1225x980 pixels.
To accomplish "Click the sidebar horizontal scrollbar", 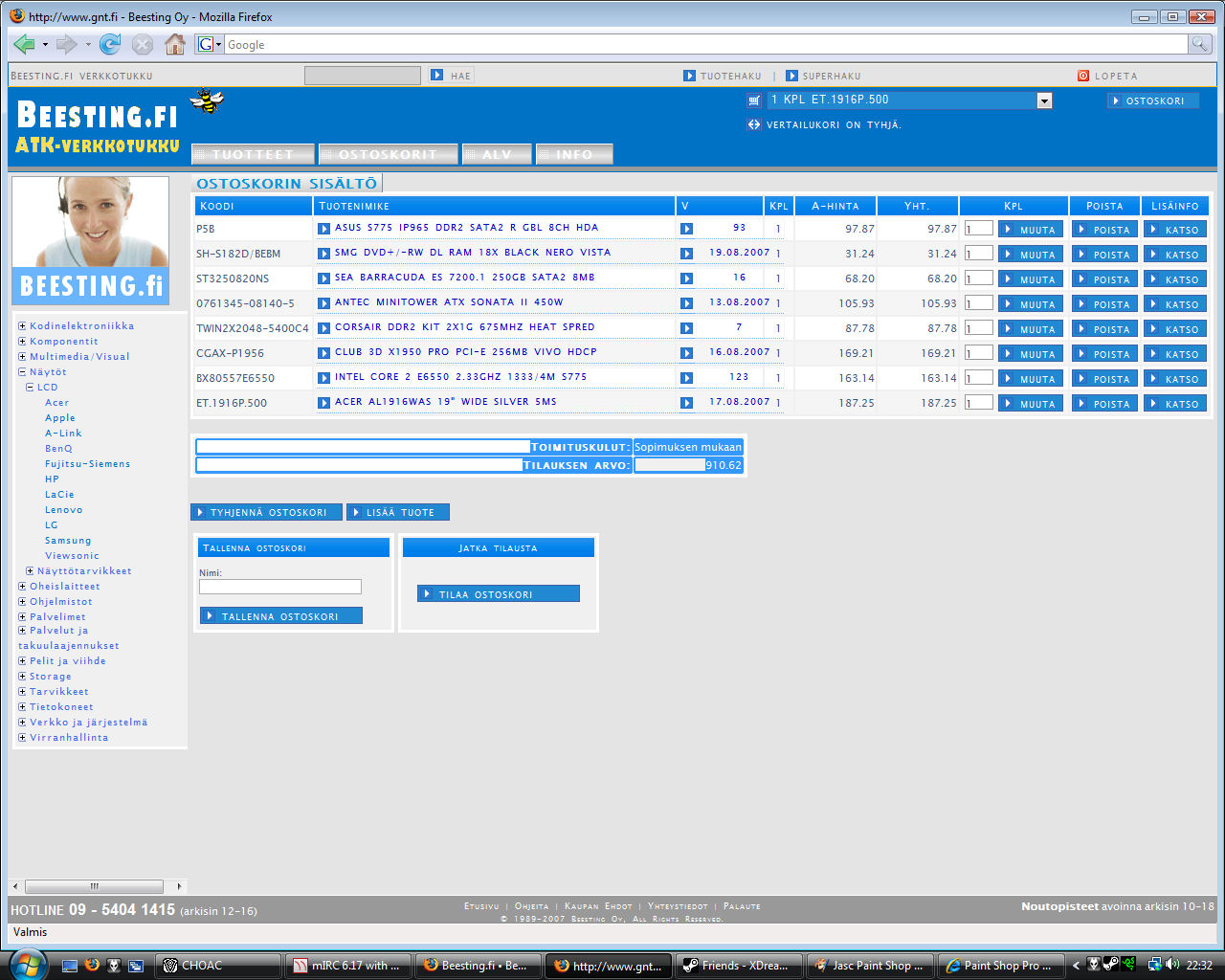I will pos(94,886).
